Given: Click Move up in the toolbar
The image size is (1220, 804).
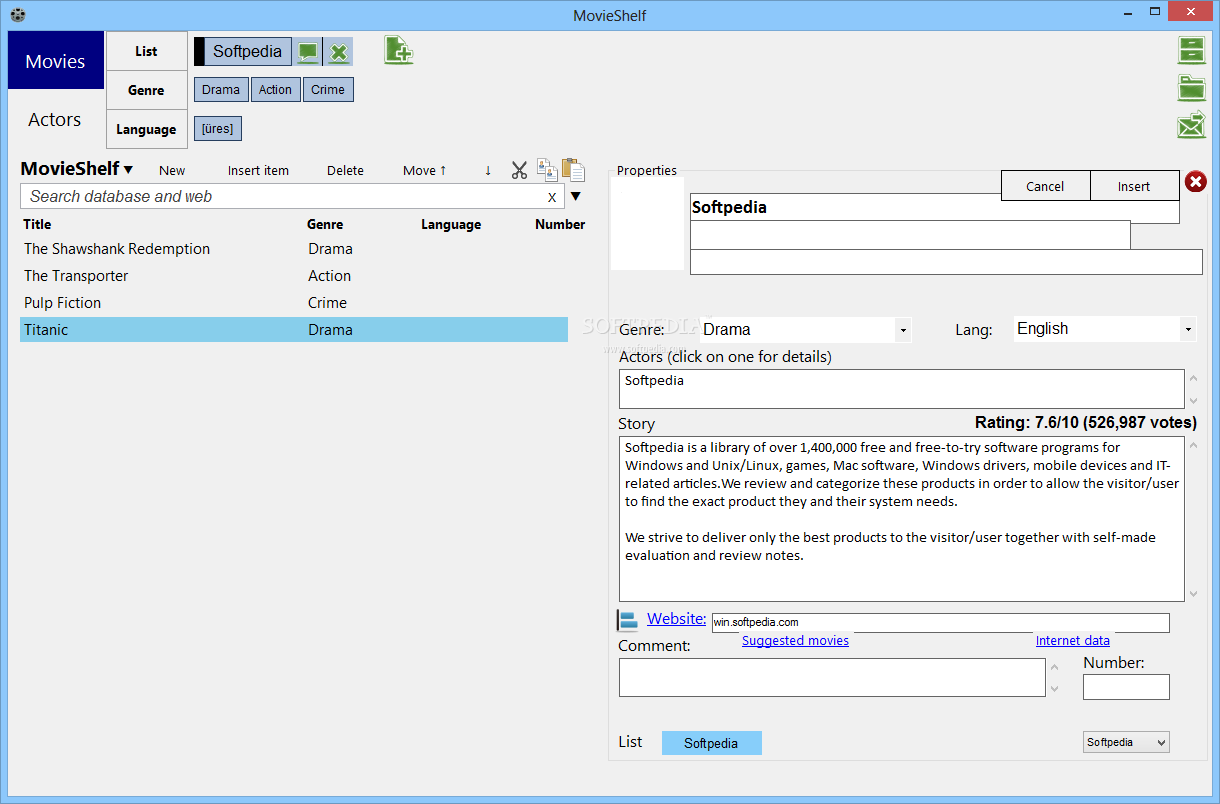Looking at the screenshot, I should 425,170.
